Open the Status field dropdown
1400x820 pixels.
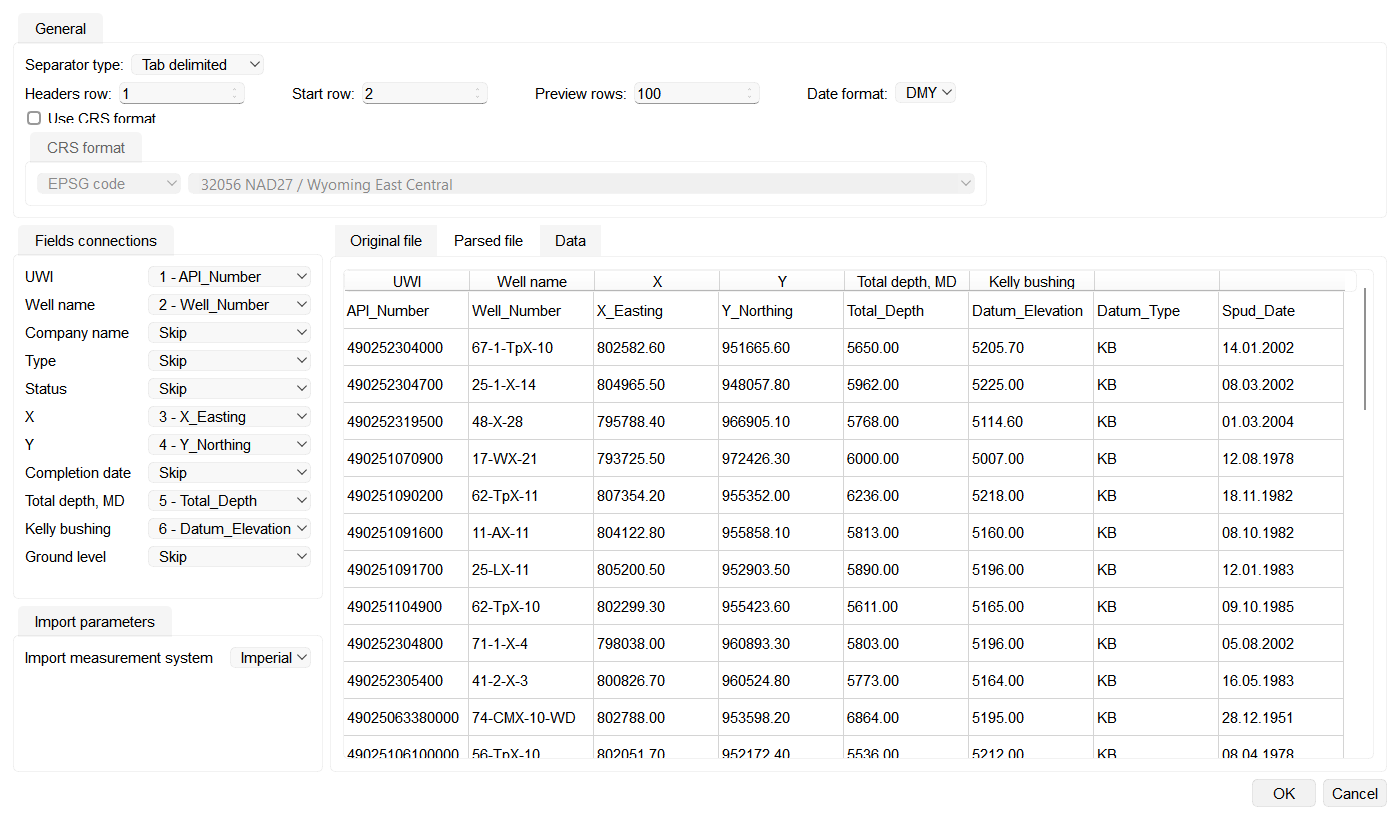pyautogui.click(x=229, y=388)
